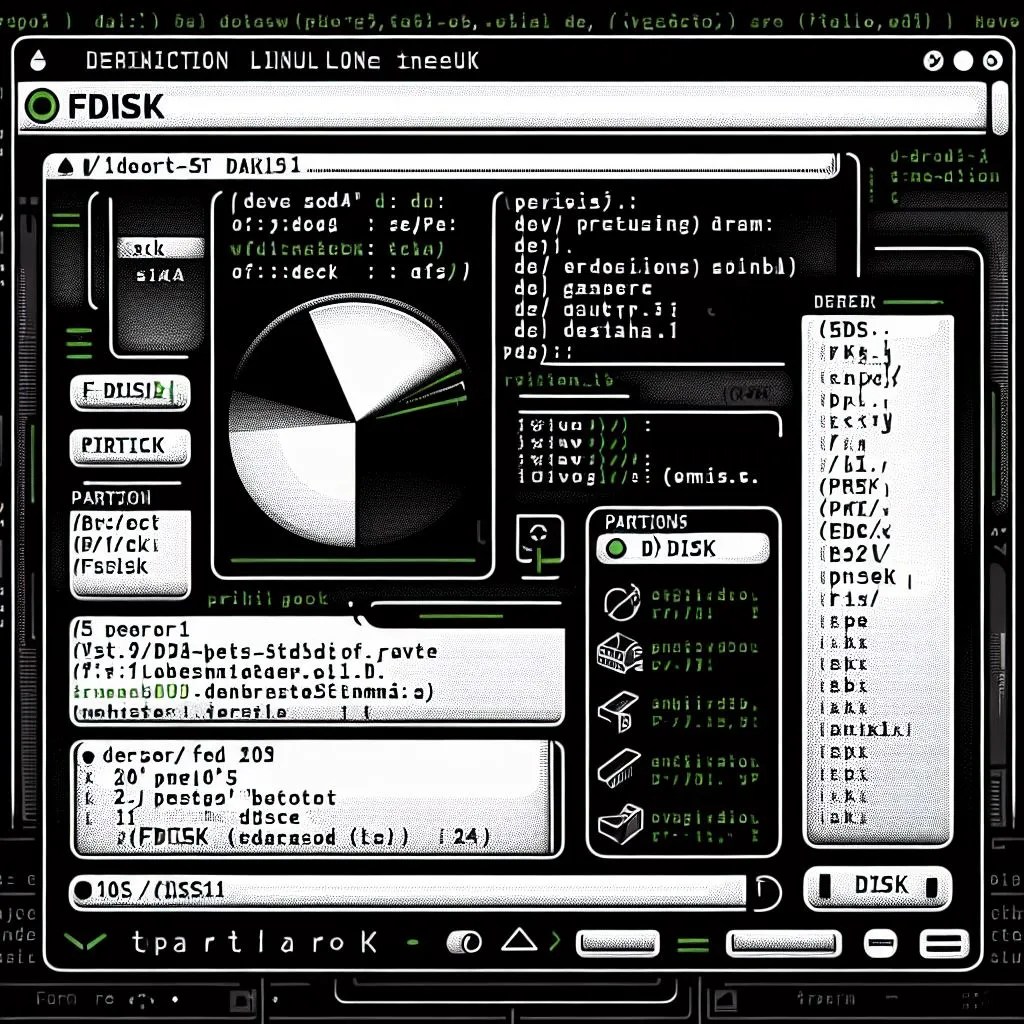Click the (5 peoror1 line in text panel
This screenshot has height=1024, width=1024.
(132, 630)
